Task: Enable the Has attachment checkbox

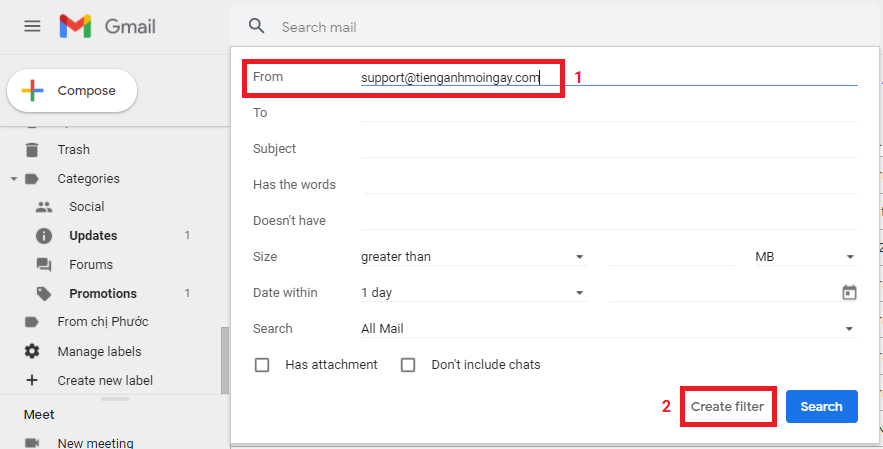Action: click(262, 365)
